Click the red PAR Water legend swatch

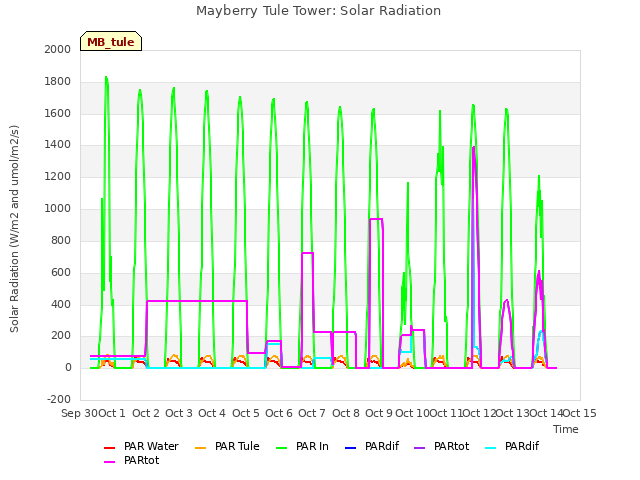(x=110, y=448)
